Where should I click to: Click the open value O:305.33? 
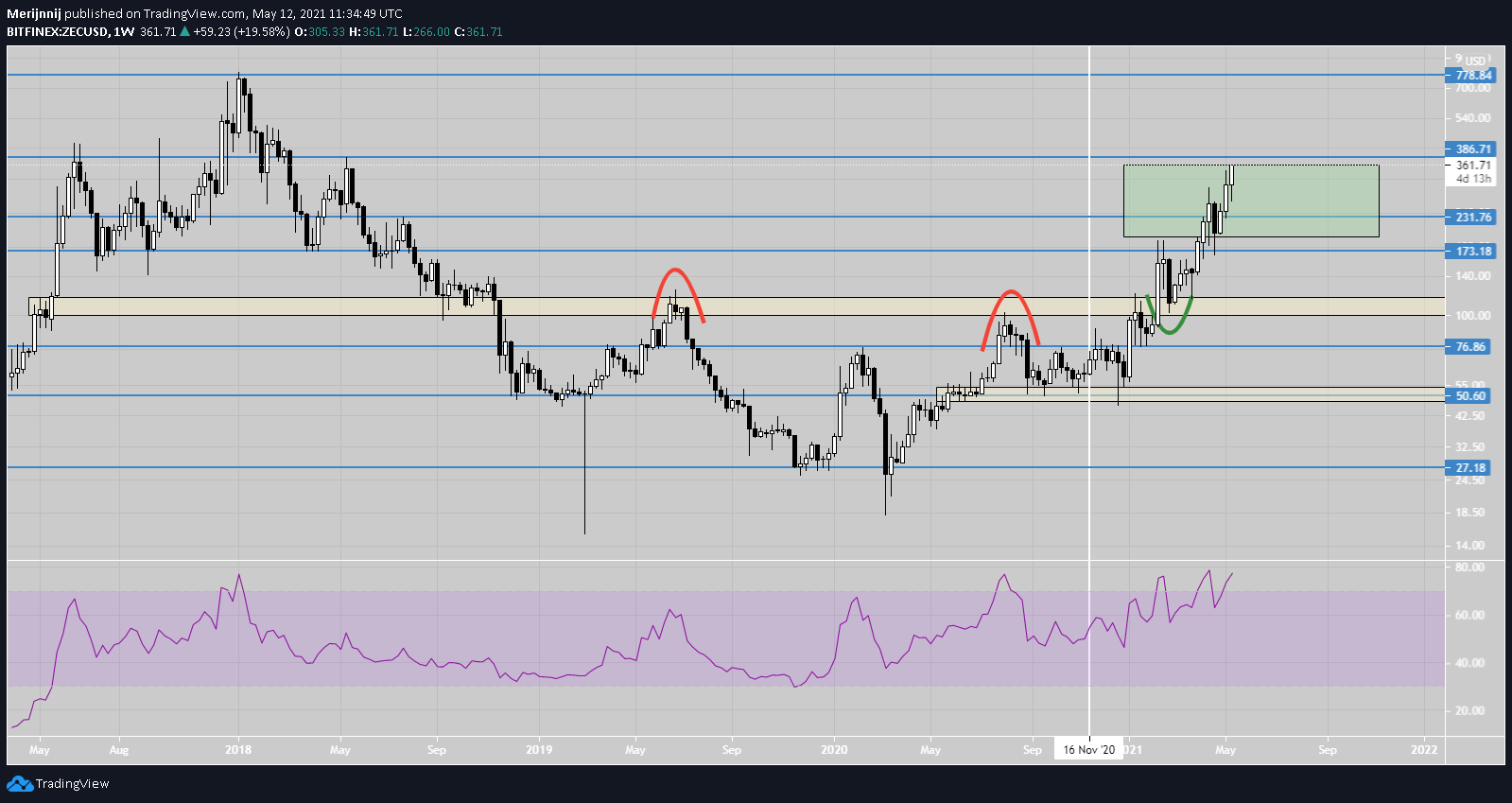[x=320, y=31]
